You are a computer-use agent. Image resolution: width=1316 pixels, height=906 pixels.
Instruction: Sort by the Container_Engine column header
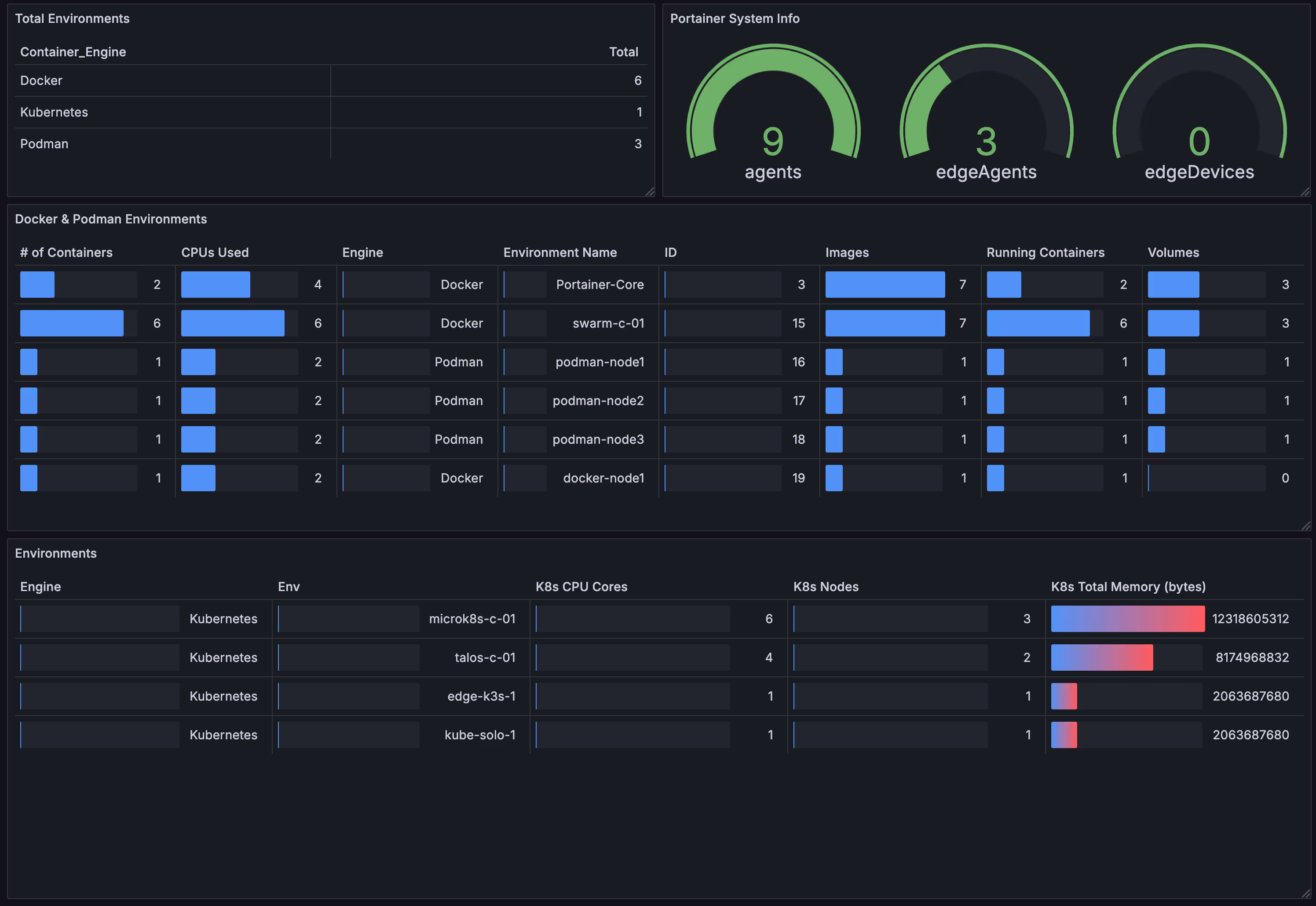tap(73, 52)
